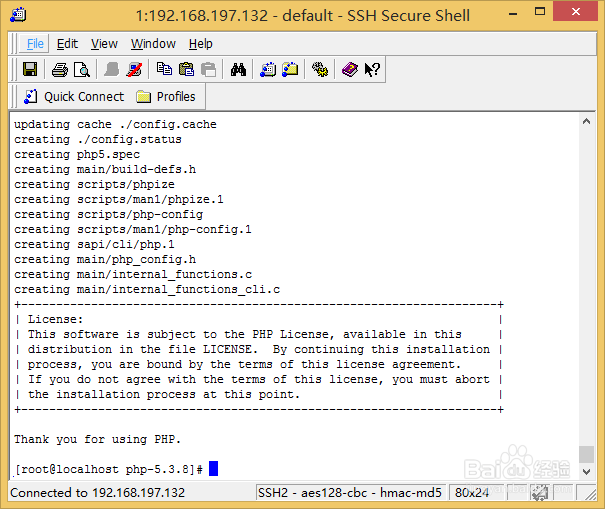Click the Save toolbar icon

(30, 69)
